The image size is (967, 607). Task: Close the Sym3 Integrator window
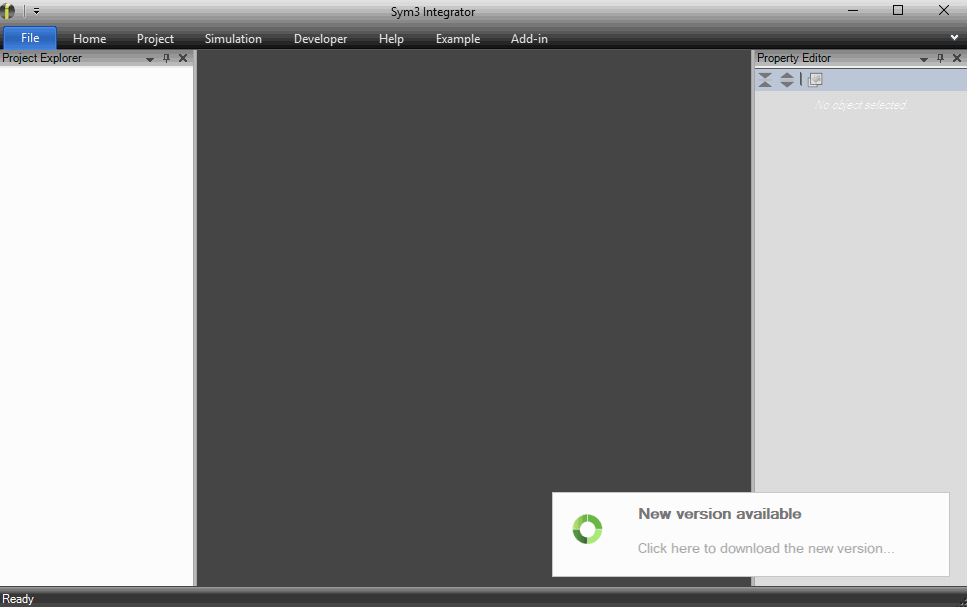(944, 10)
